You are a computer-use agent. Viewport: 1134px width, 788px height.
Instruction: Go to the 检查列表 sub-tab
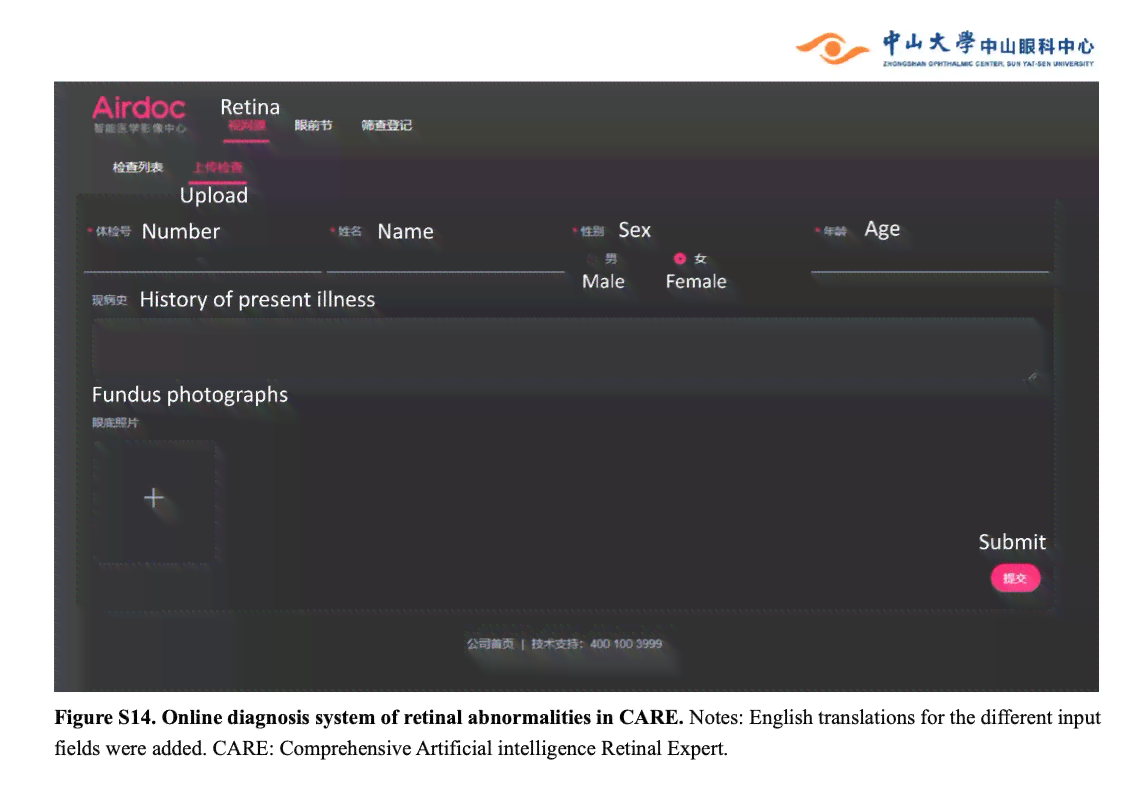137,167
